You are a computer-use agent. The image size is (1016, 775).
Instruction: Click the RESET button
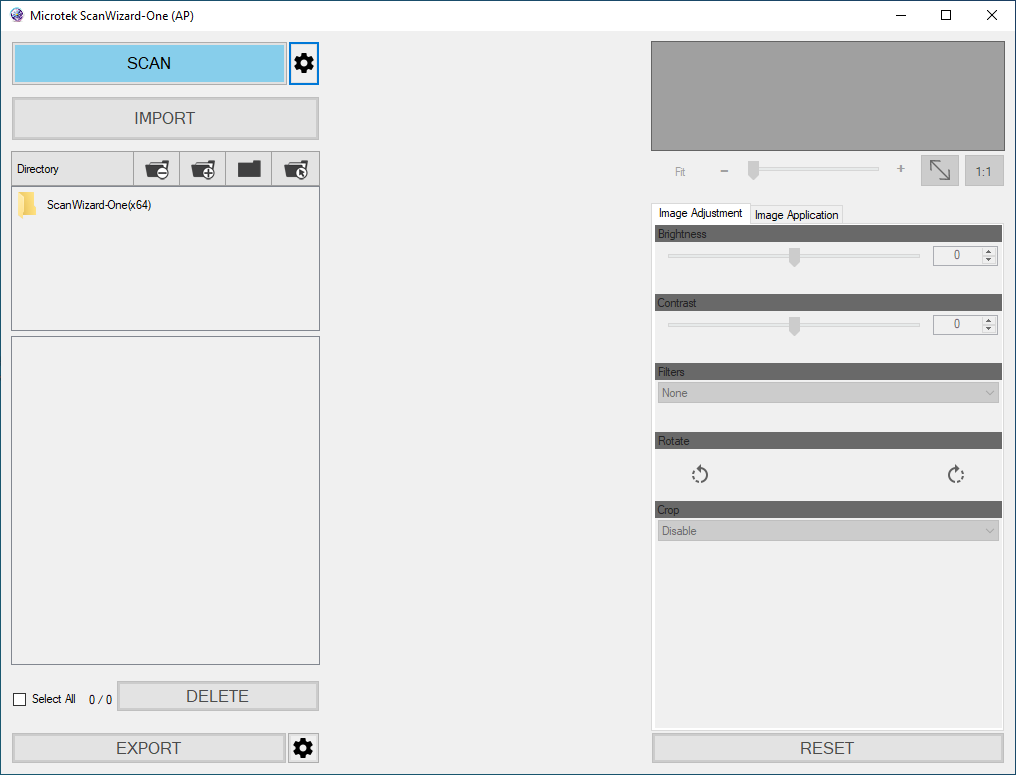tap(827, 747)
